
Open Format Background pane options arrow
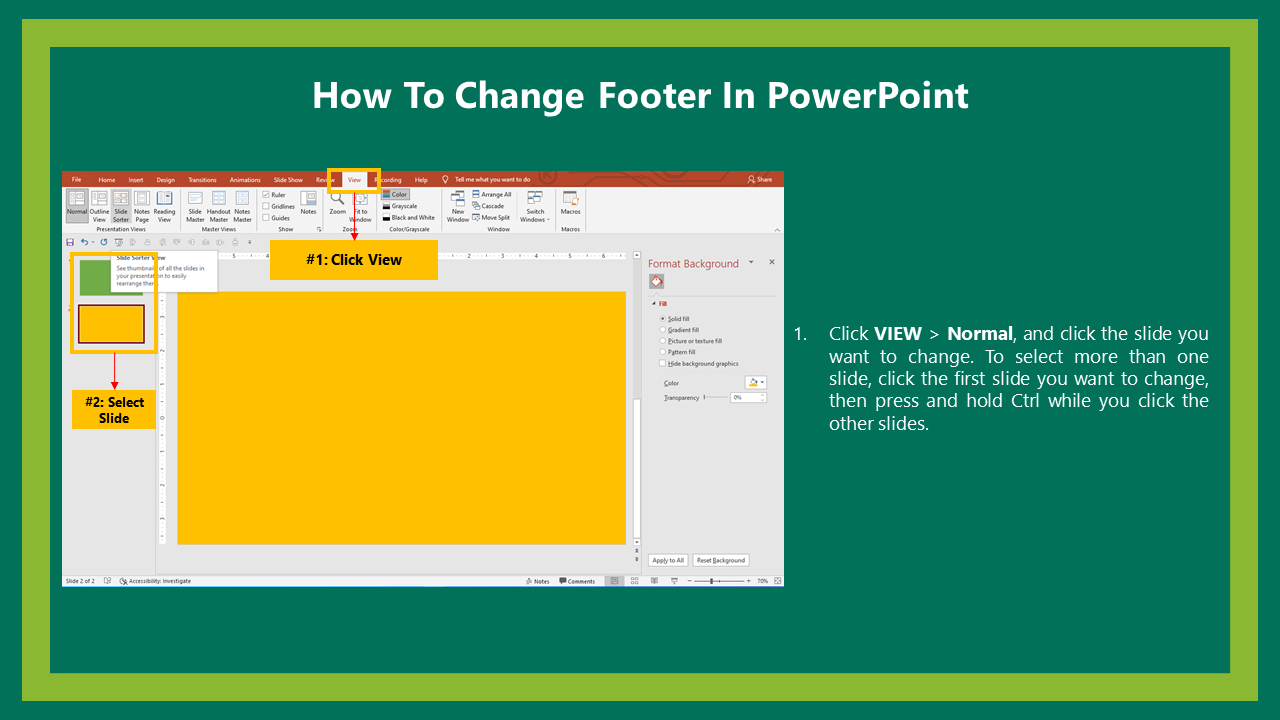tap(751, 262)
